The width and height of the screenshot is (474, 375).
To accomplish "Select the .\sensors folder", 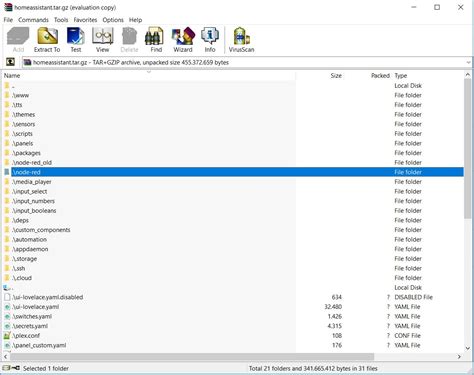I will pyautogui.click(x=23, y=124).
